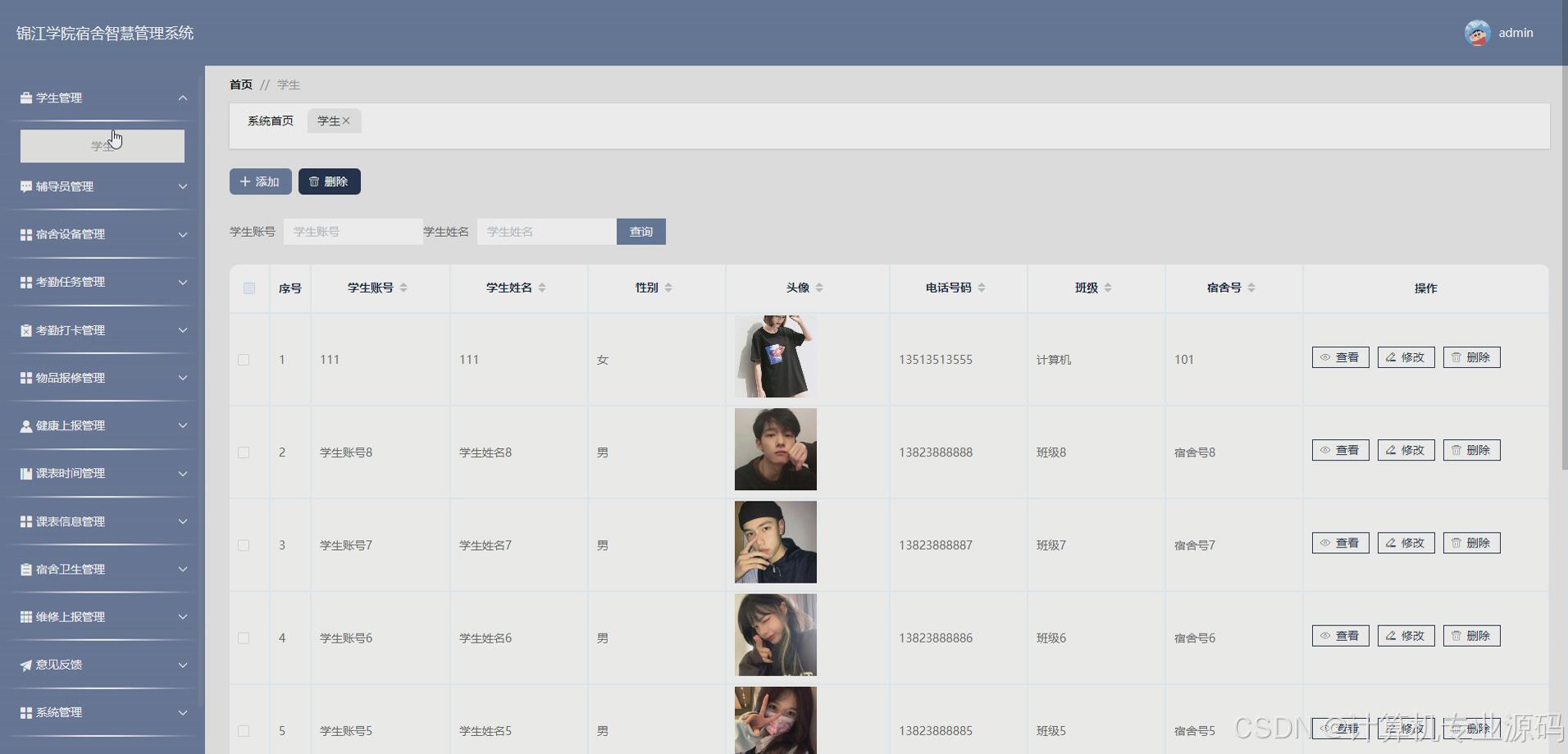This screenshot has width=1568, height=754.
Task: Click the 课表时间管理 icon
Action: point(26,474)
